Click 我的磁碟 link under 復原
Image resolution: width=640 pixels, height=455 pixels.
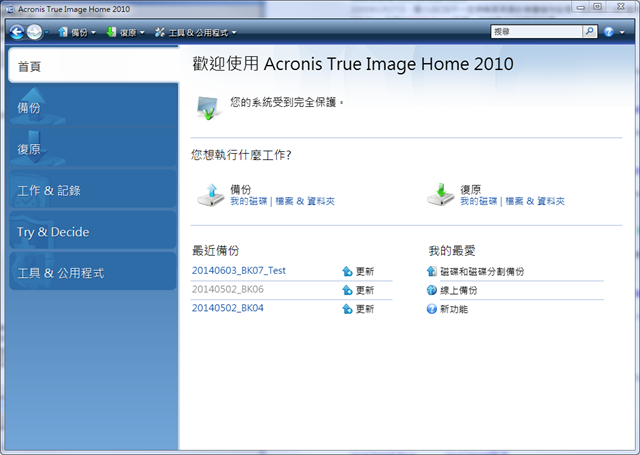479,201
